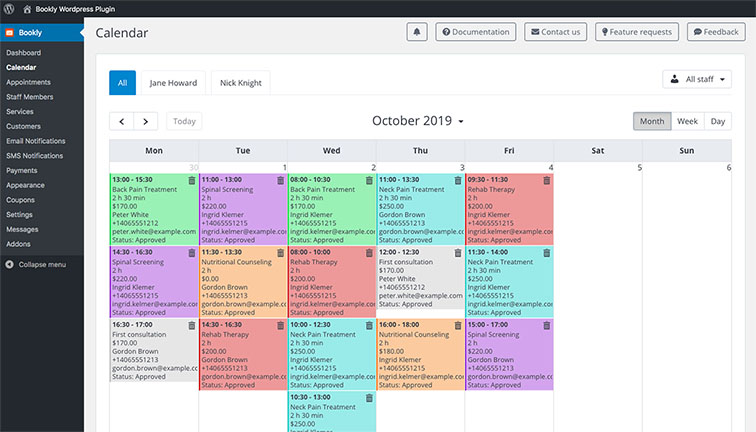
Task: Delete Friday 09:30 - 11:30 Rehab Therapy
Action: (547, 180)
